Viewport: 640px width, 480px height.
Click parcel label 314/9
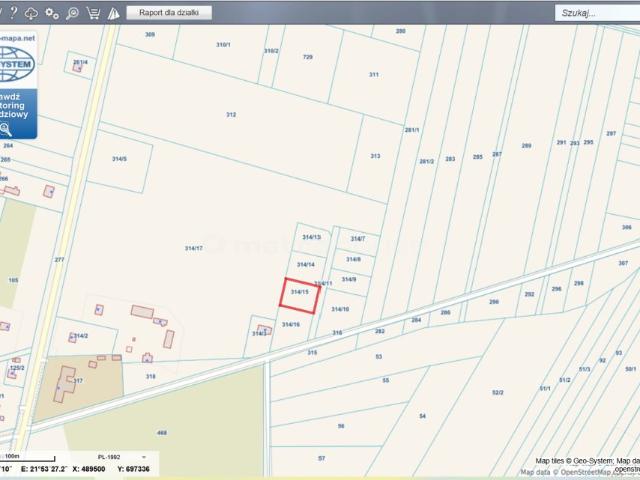(x=349, y=279)
